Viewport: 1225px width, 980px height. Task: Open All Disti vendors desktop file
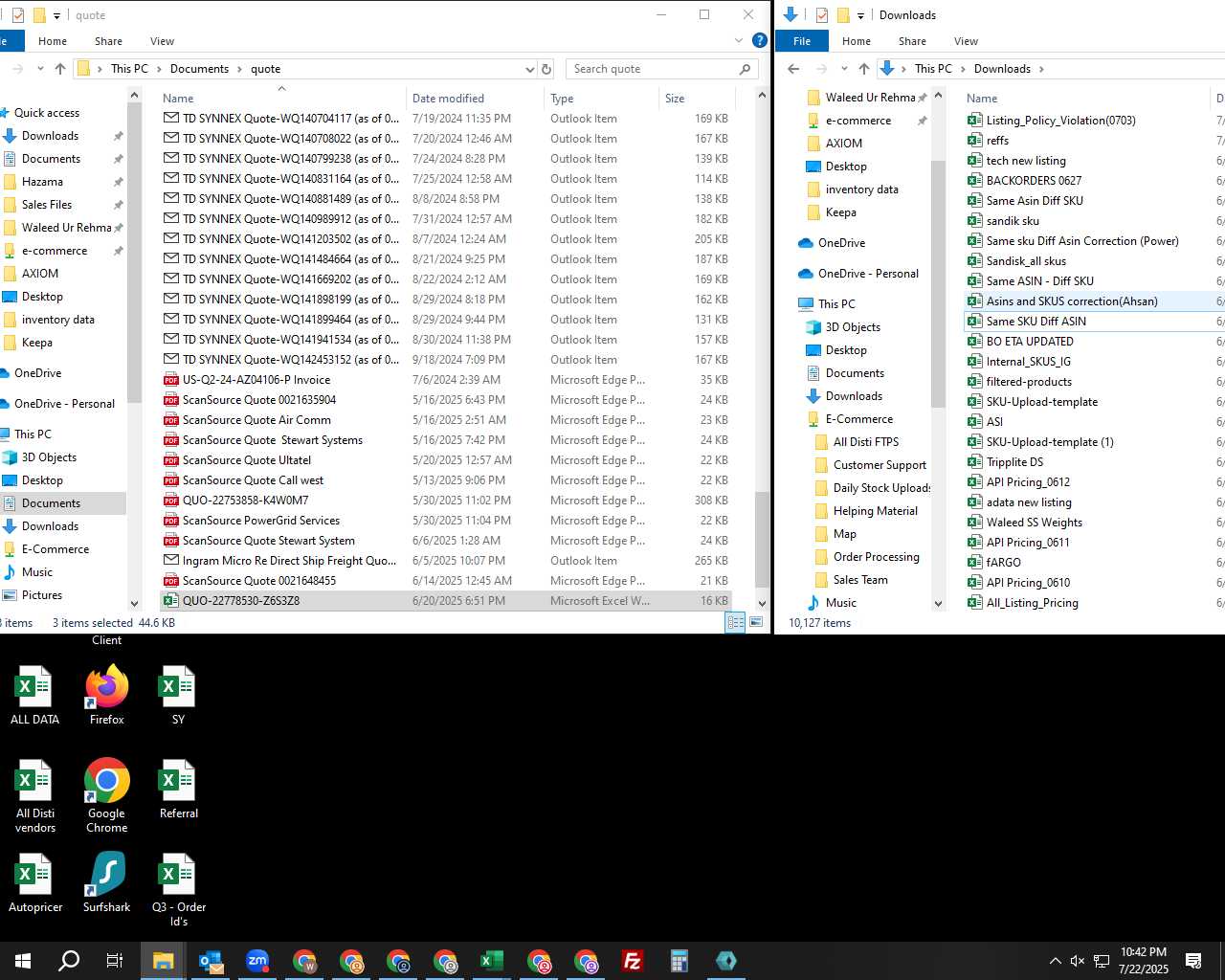[34, 795]
